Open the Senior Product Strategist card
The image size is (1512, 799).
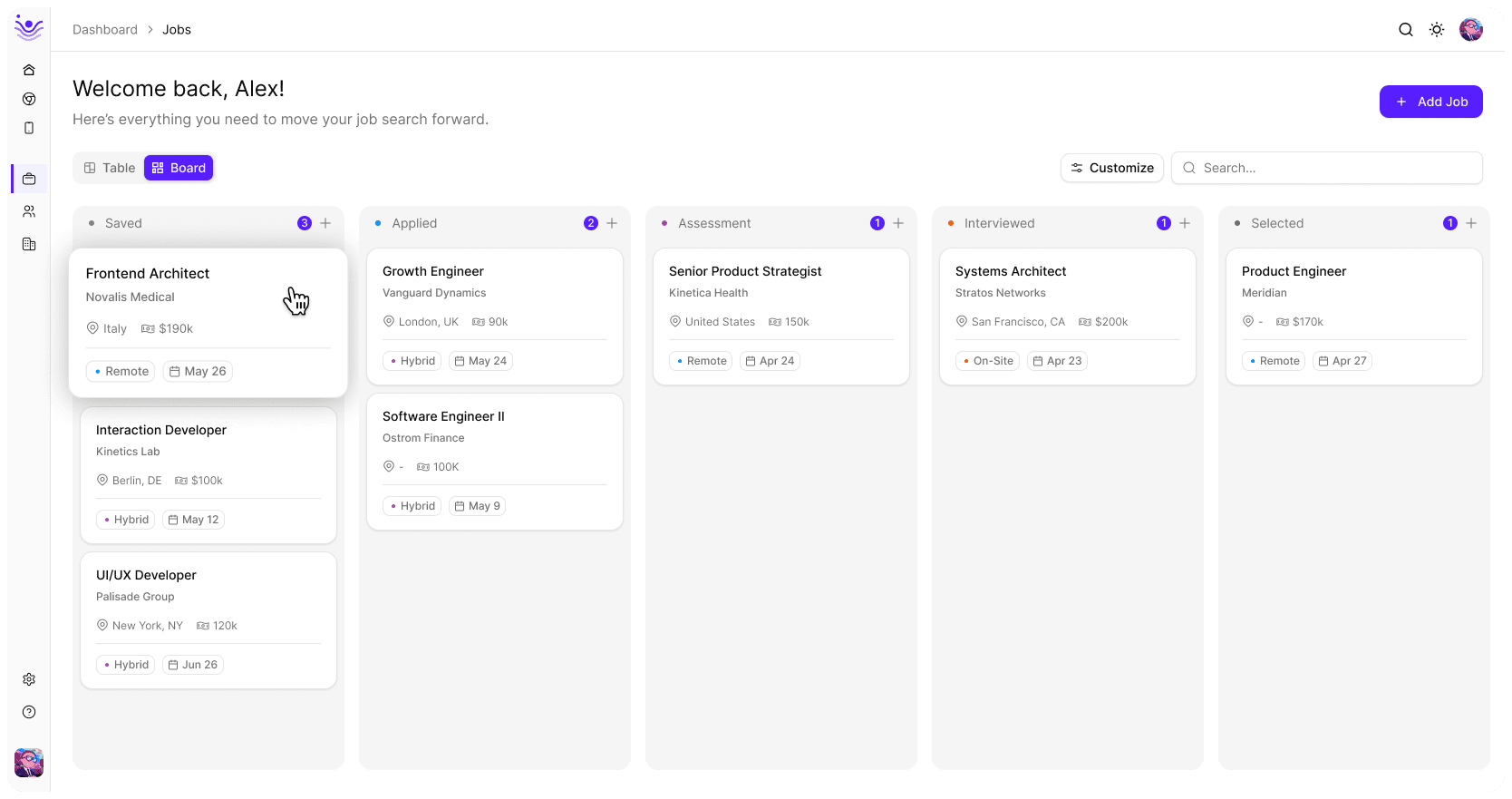click(781, 317)
